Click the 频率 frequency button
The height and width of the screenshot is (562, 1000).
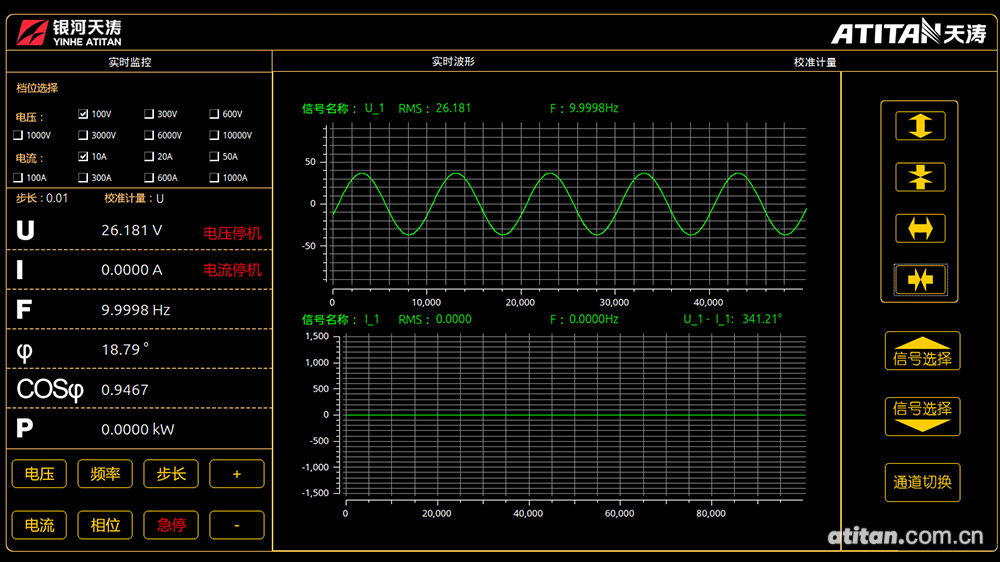pos(105,474)
